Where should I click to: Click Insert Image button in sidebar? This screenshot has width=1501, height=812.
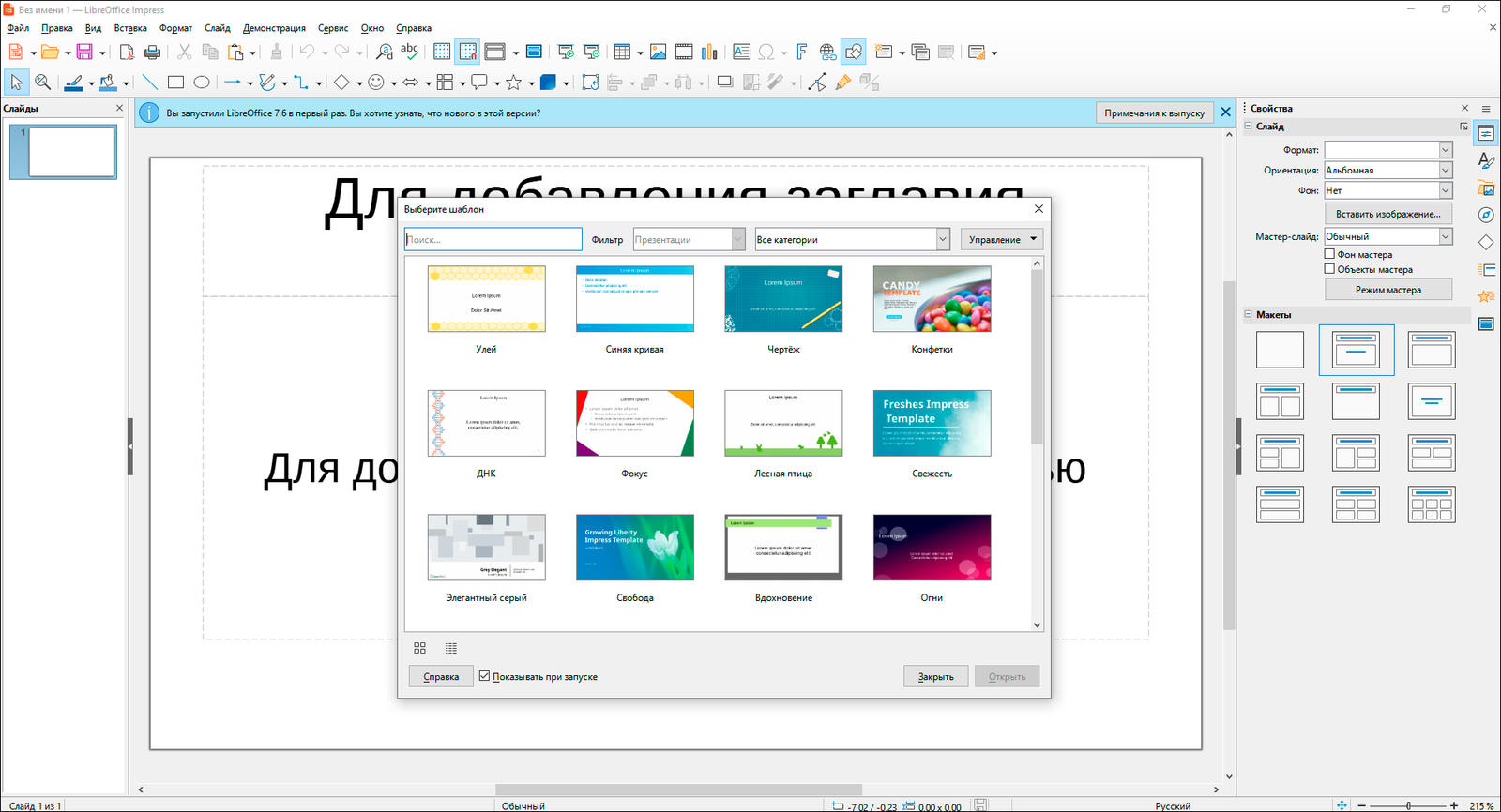pyautogui.click(x=1388, y=214)
